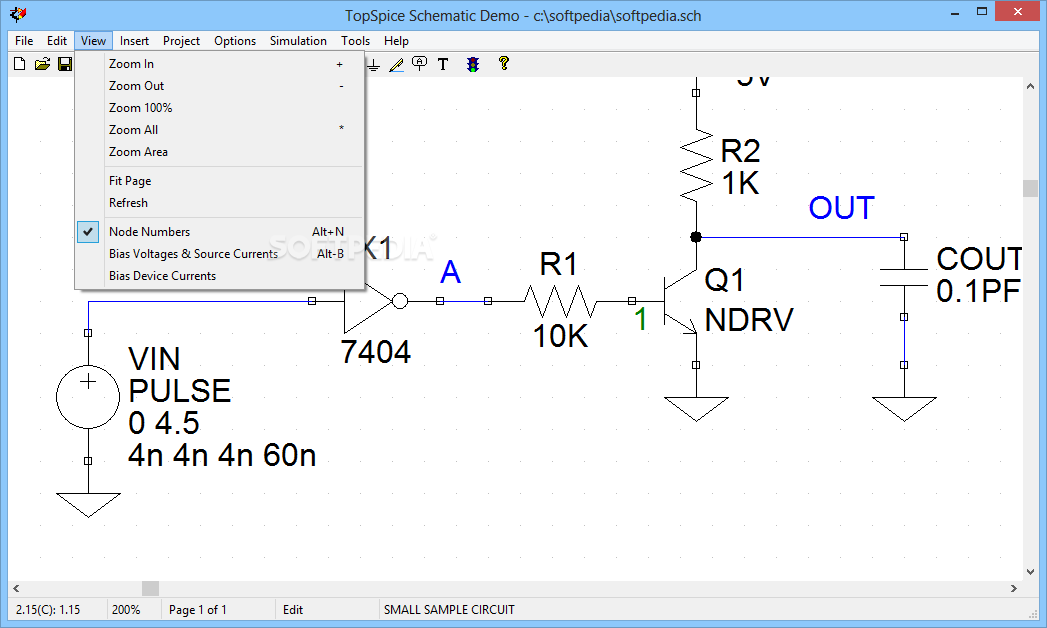The width and height of the screenshot is (1047, 628).
Task: Click the yellow question mark help icon
Action: (x=504, y=63)
